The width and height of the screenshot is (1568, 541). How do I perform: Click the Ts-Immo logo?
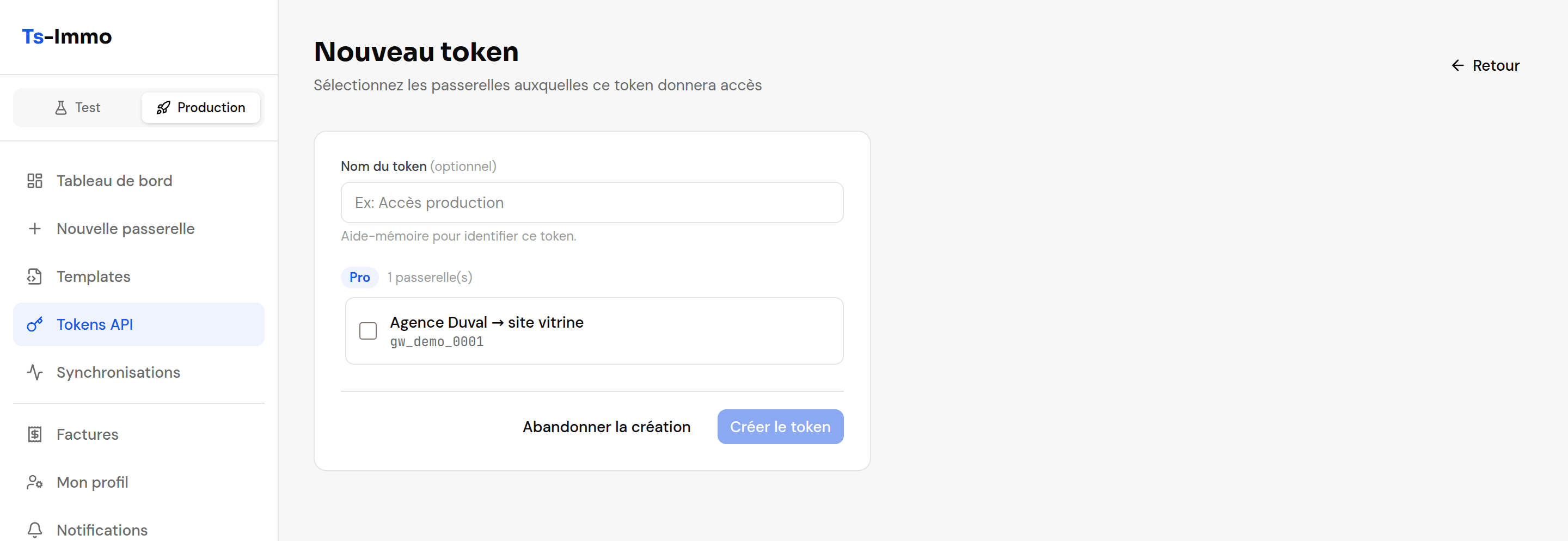(x=67, y=36)
